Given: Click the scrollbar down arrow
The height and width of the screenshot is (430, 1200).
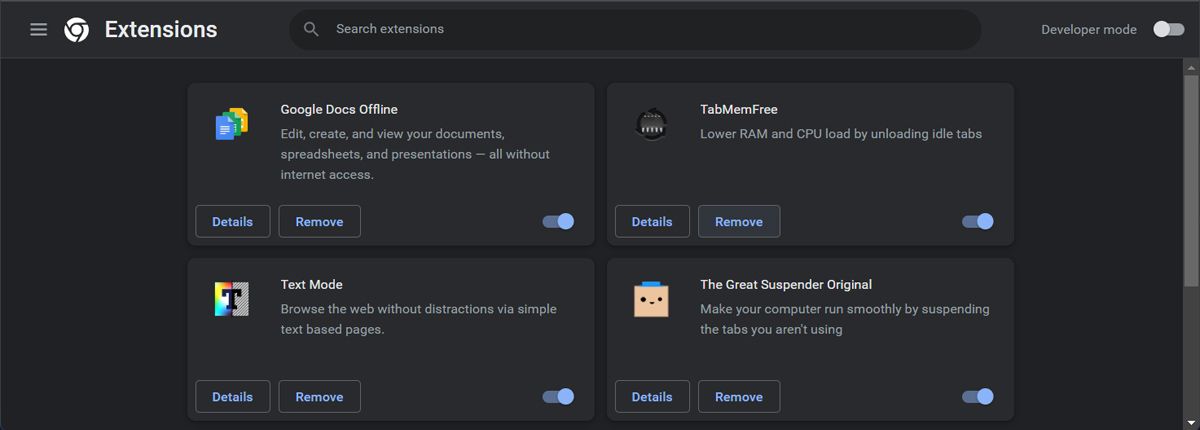Looking at the screenshot, I should (1191, 422).
